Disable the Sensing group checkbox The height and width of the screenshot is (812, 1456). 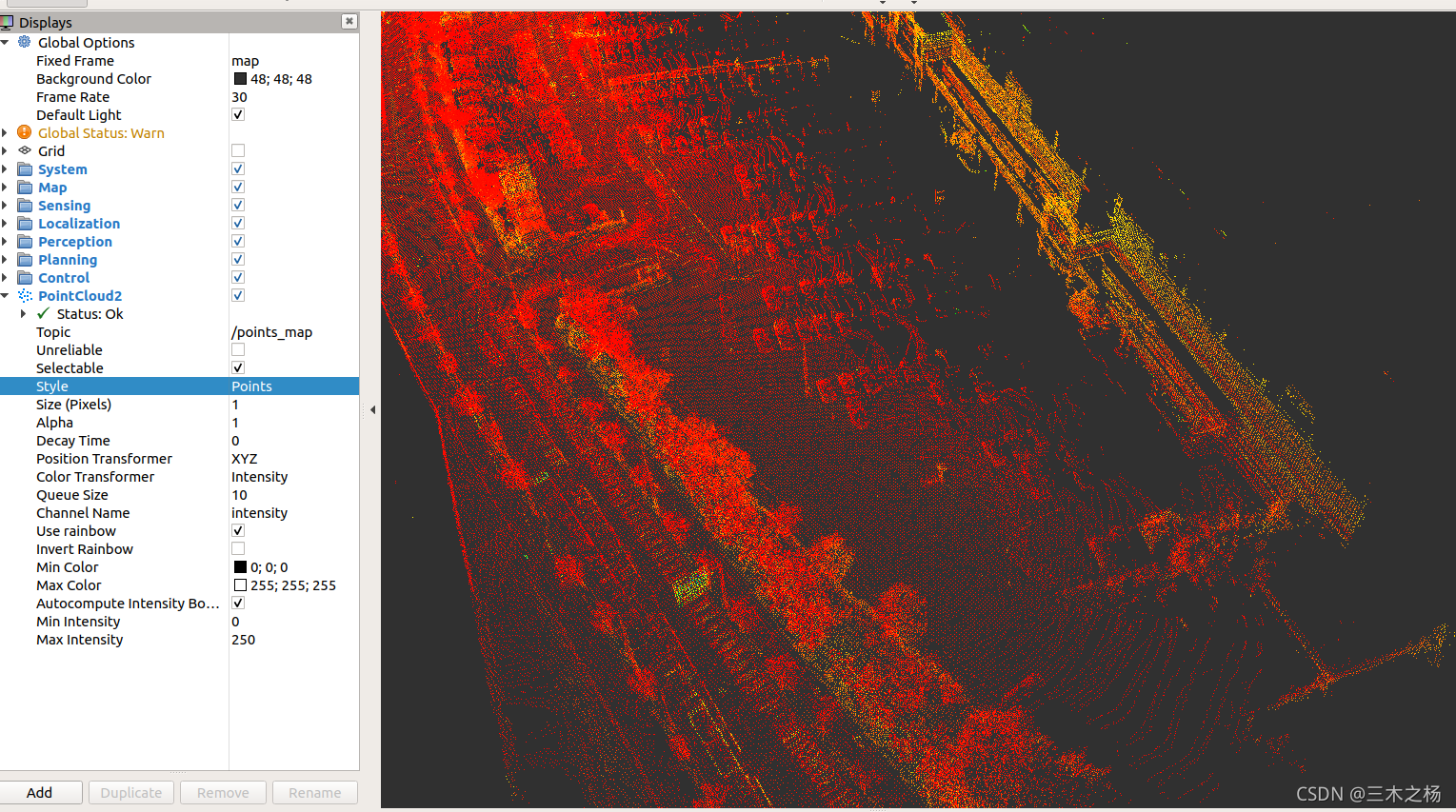point(238,205)
